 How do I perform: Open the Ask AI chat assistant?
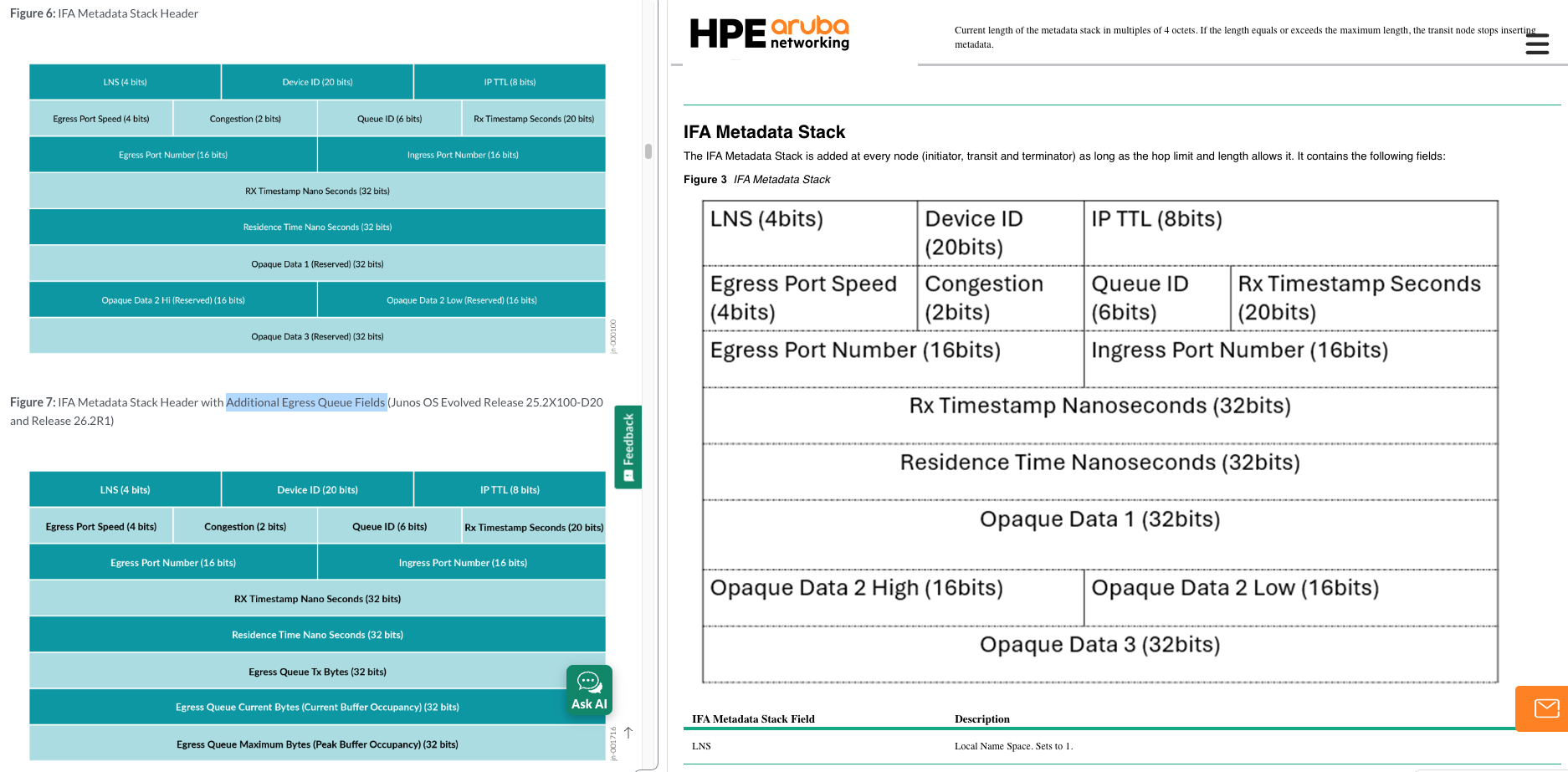click(589, 690)
